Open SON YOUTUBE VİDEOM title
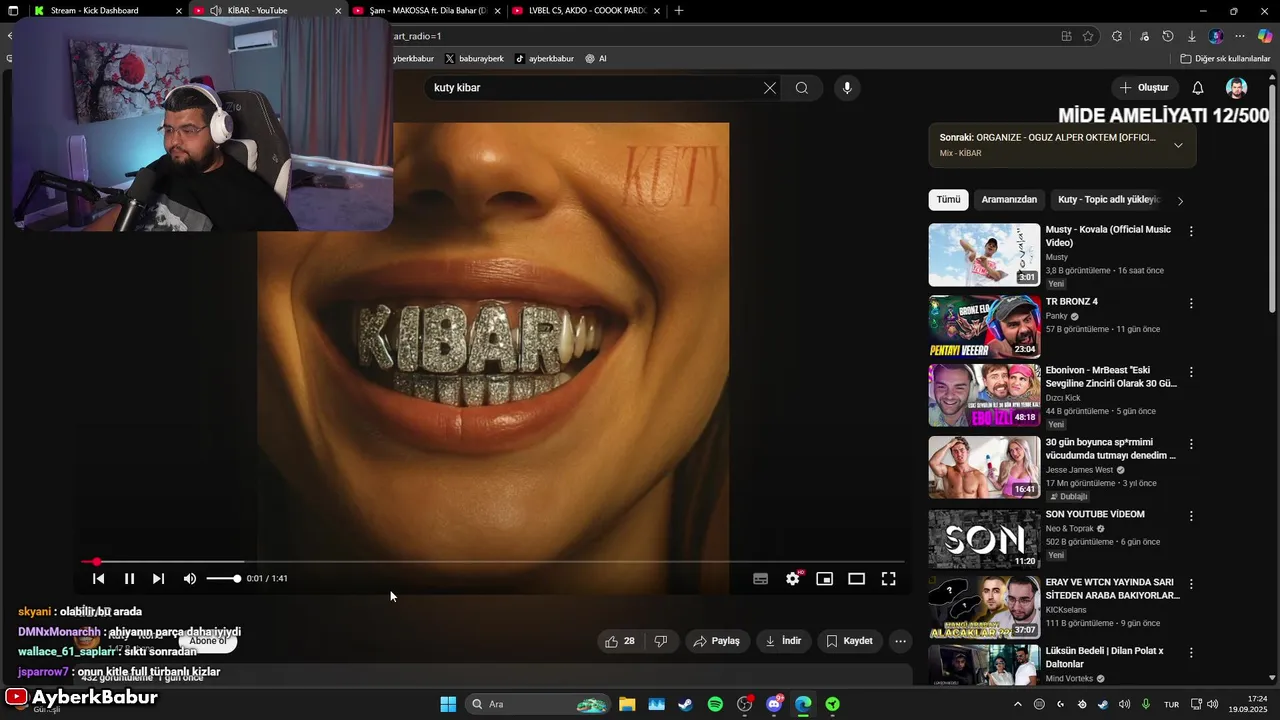The width and height of the screenshot is (1280, 720). 1095,514
